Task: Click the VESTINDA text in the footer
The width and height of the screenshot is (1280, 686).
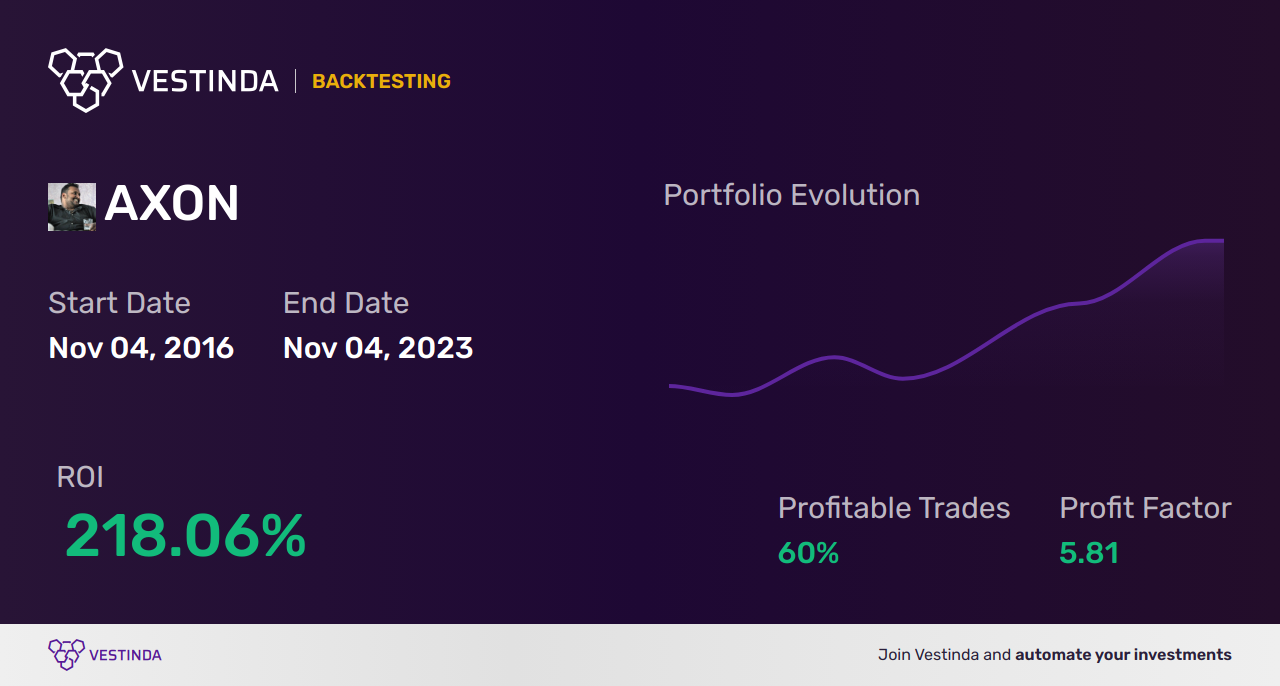Action: [125, 656]
